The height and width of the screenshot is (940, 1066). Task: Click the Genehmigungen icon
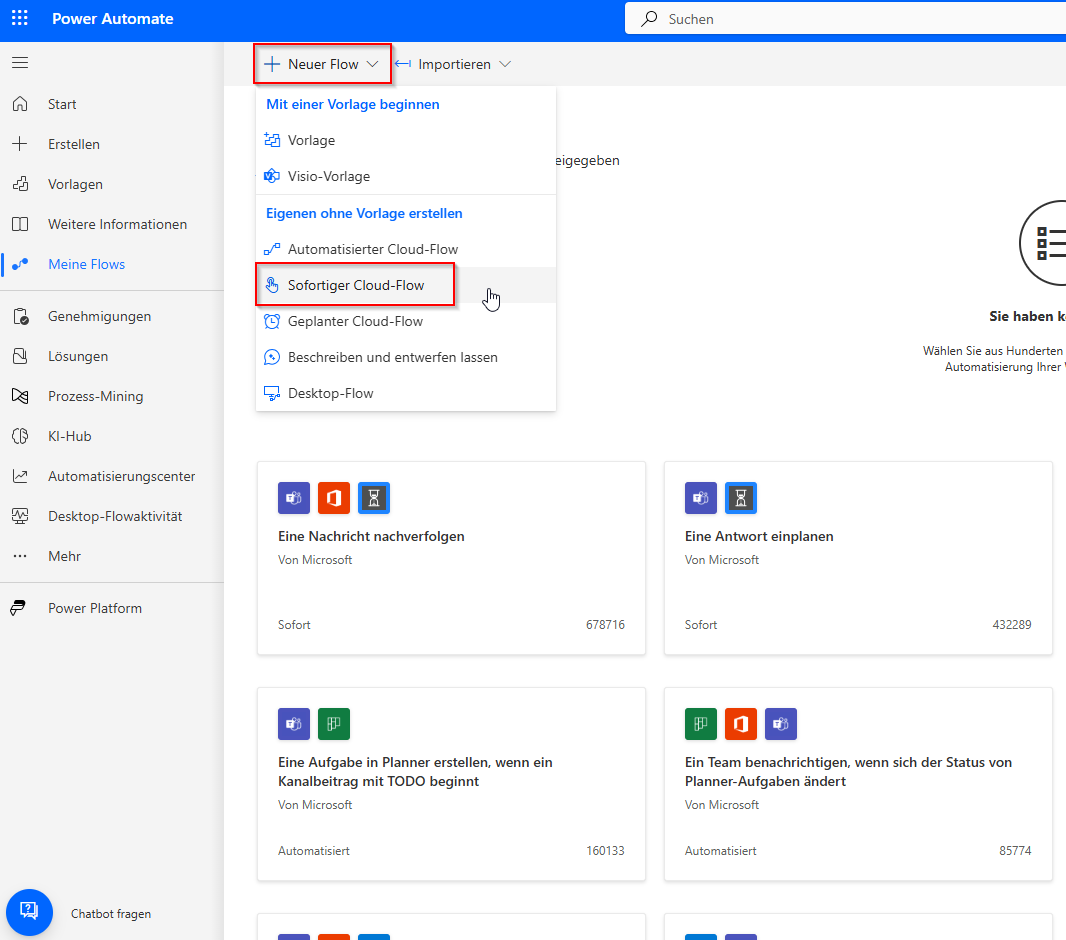click(x=20, y=316)
